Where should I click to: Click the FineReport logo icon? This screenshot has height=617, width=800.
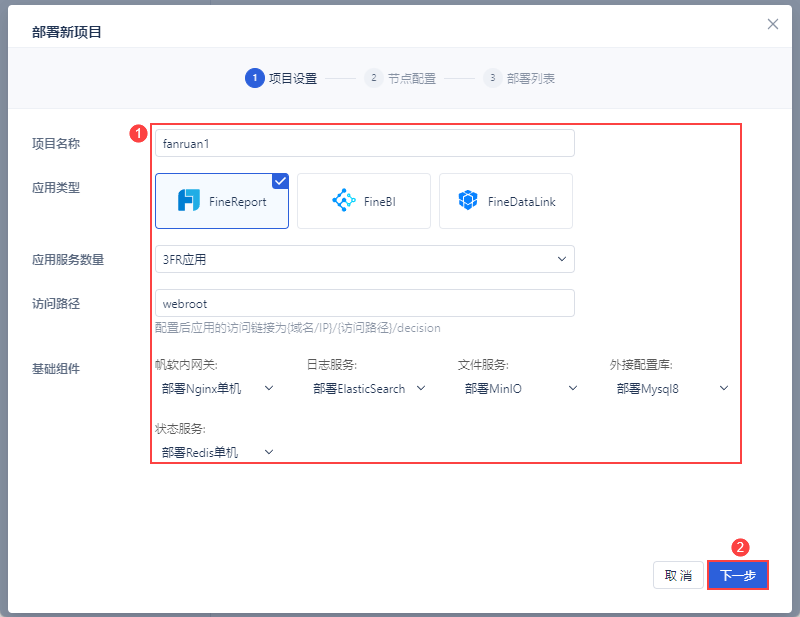[188, 201]
